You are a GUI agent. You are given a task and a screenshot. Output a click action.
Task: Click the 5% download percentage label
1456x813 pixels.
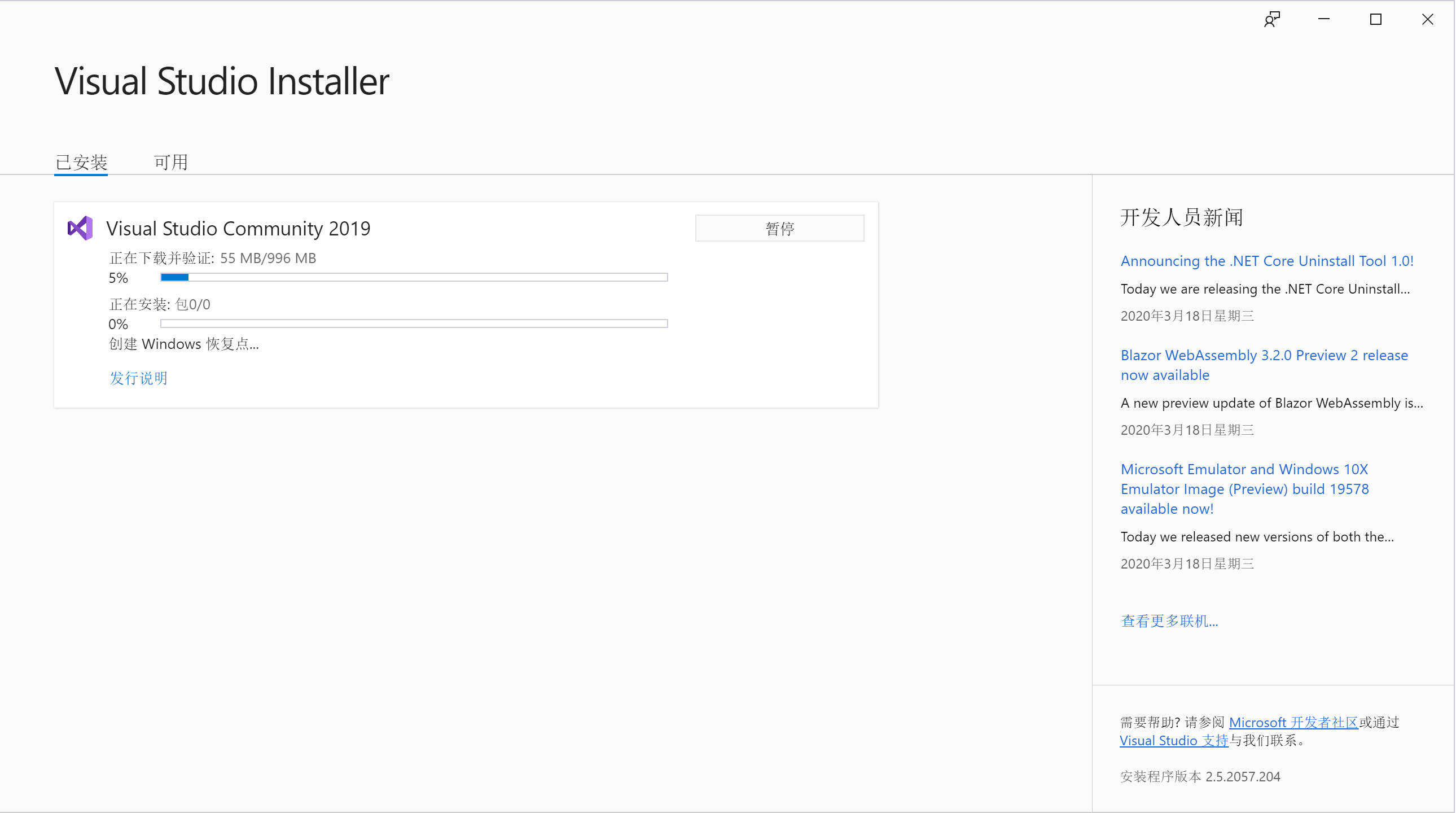point(118,278)
